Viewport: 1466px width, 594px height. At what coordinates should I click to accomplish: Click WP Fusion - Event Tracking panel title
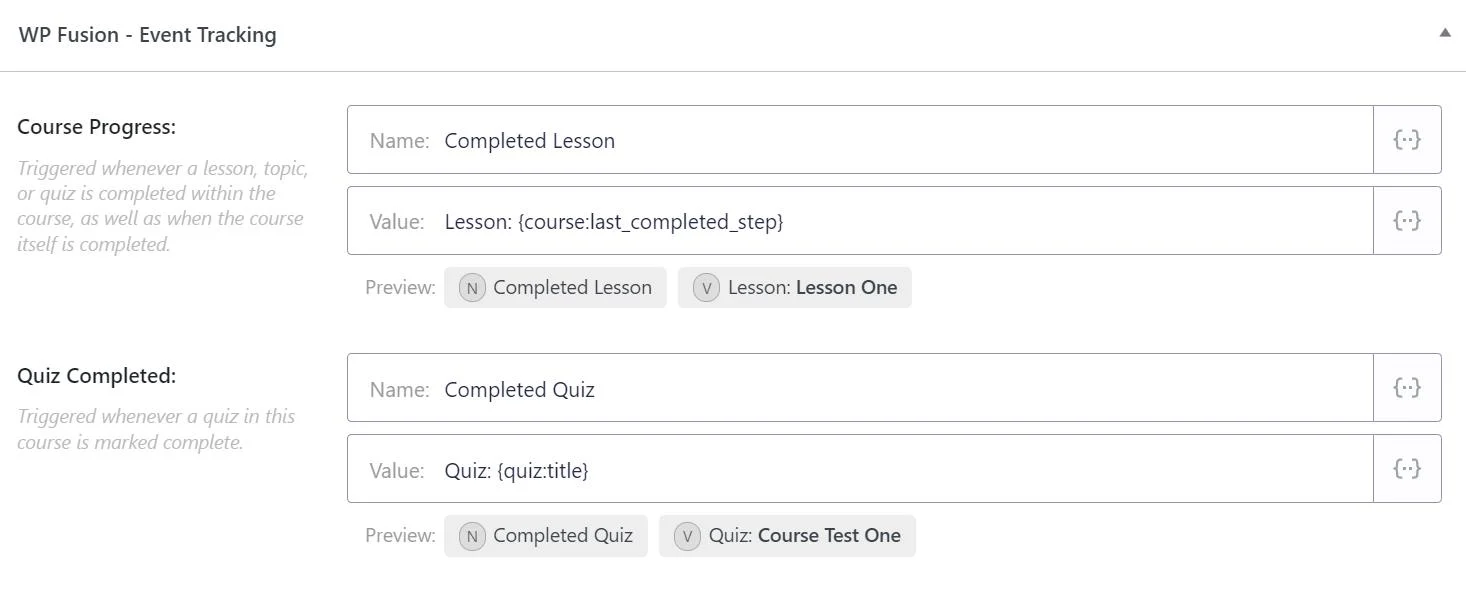[147, 35]
